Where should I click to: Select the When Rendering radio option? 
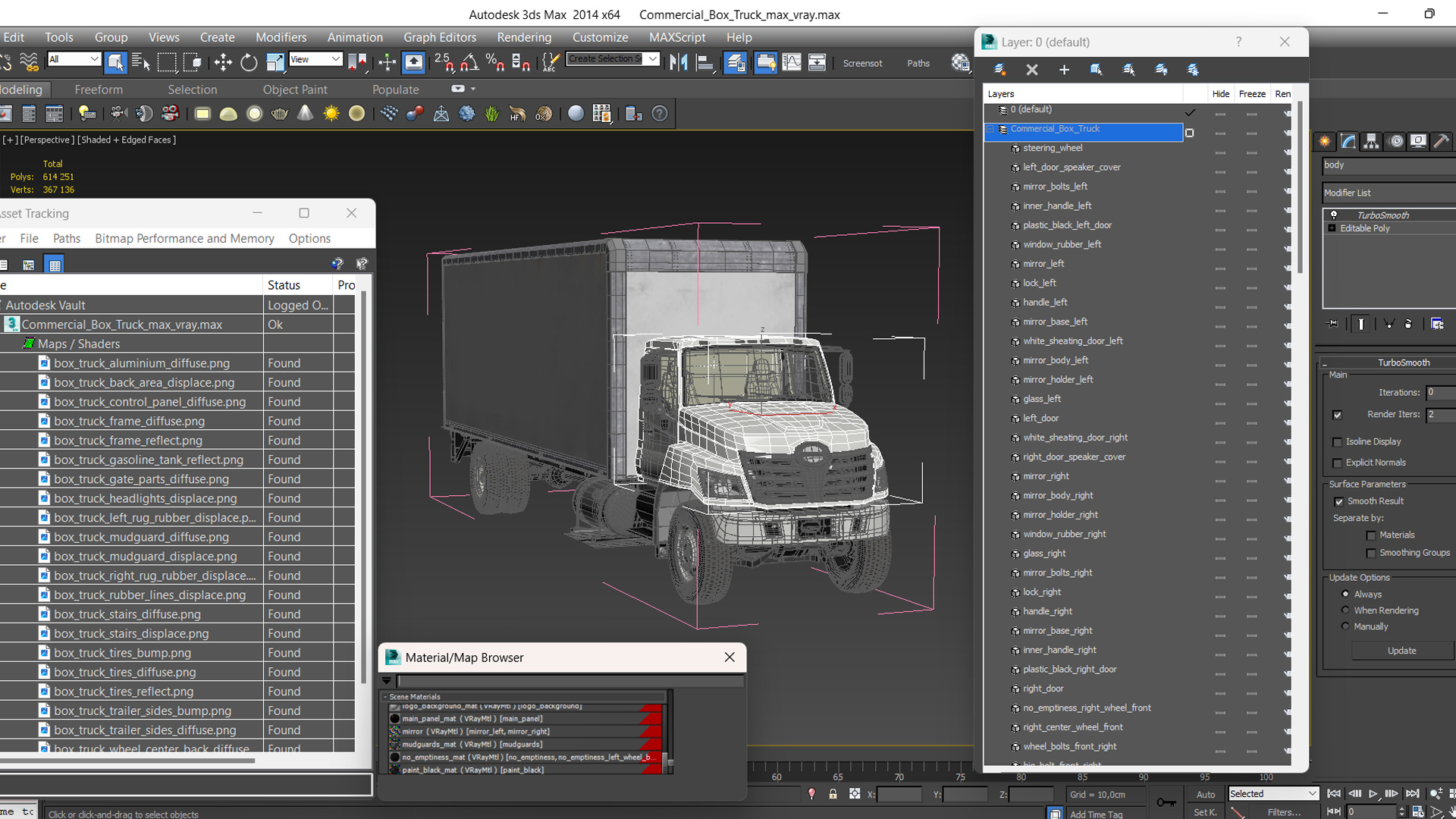1346,610
